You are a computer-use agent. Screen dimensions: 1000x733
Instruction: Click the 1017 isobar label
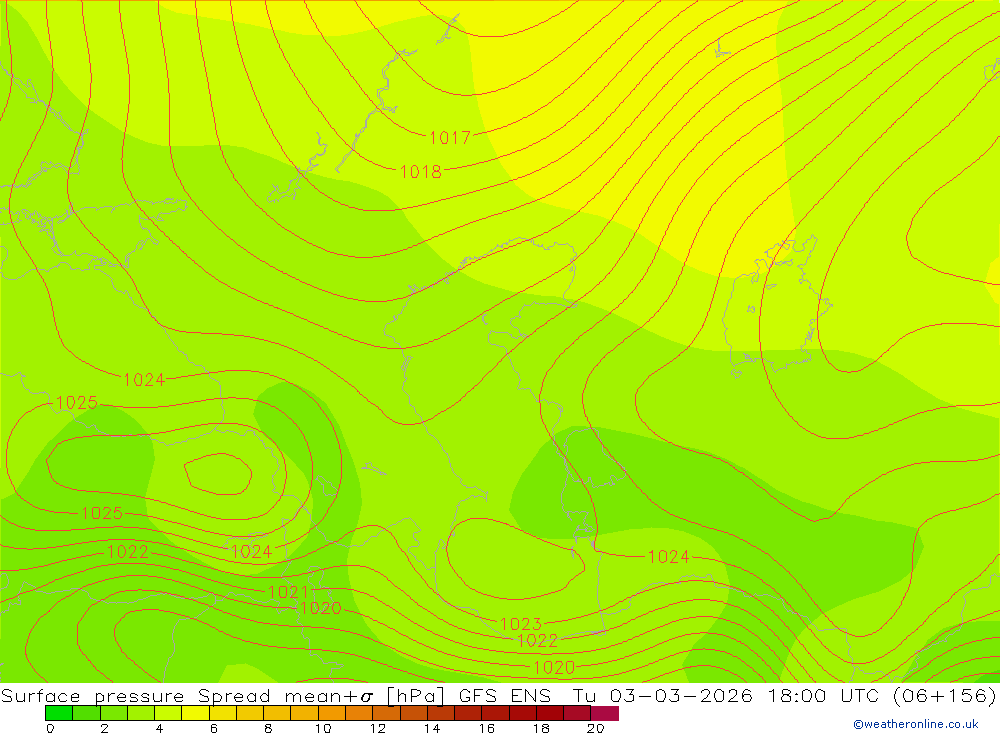tap(450, 138)
